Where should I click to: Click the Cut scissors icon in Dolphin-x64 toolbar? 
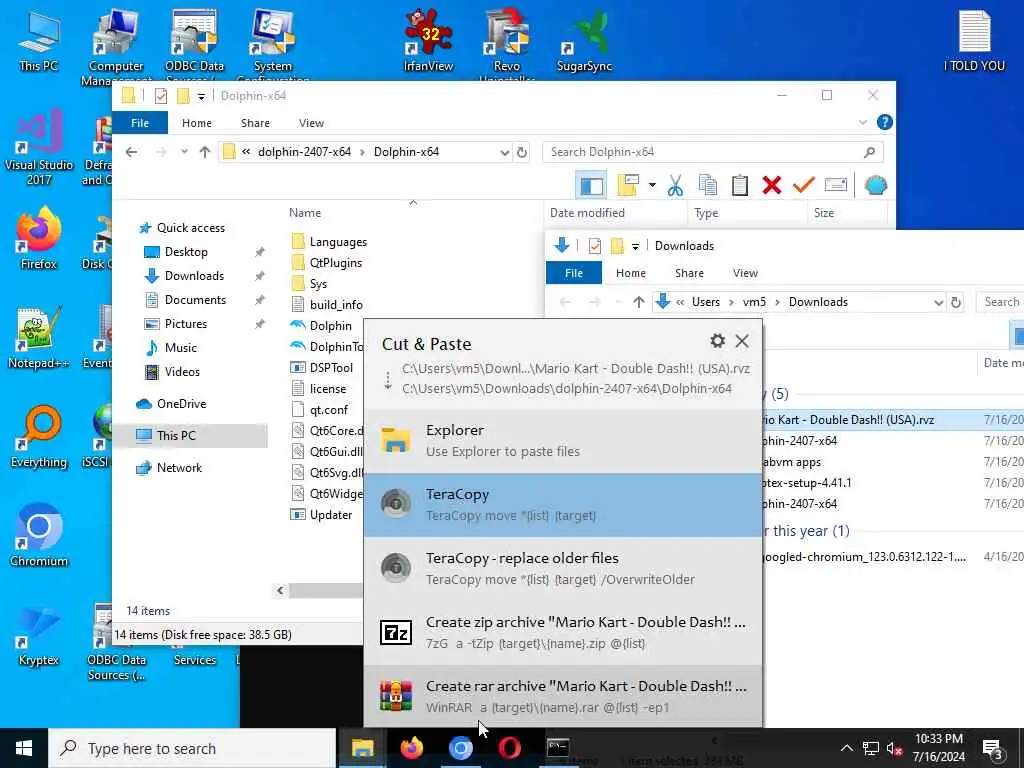(675, 186)
